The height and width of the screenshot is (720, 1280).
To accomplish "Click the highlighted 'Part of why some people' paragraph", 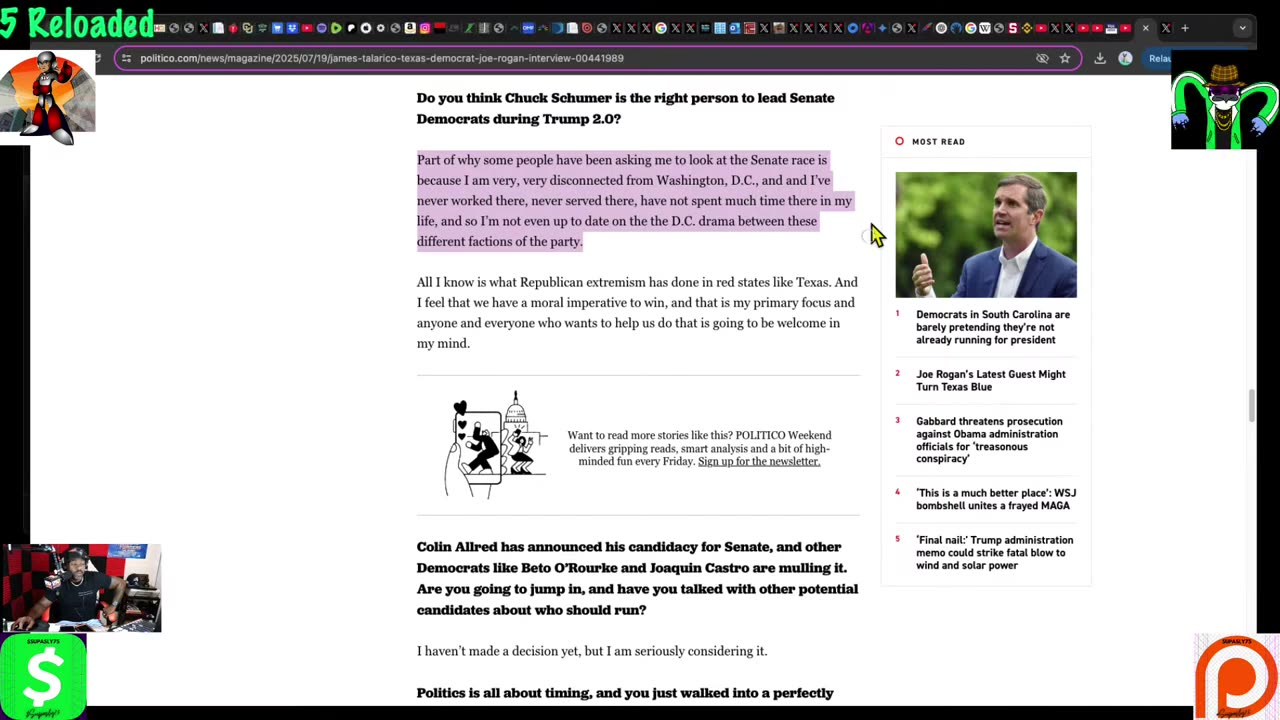I will pos(634,200).
